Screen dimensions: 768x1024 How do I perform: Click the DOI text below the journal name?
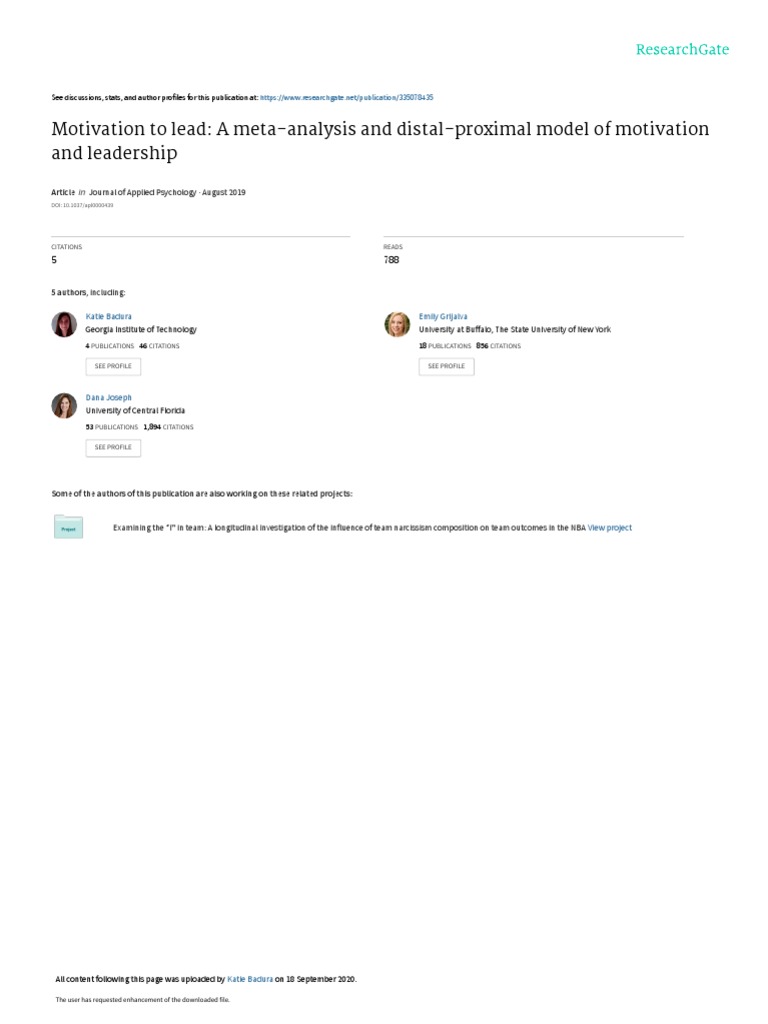[82, 205]
